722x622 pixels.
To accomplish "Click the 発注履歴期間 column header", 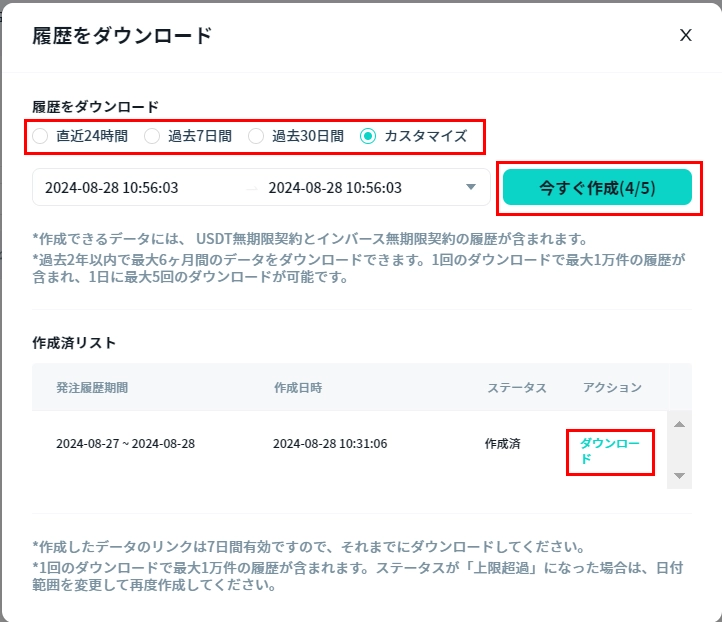I will (x=92, y=388).
